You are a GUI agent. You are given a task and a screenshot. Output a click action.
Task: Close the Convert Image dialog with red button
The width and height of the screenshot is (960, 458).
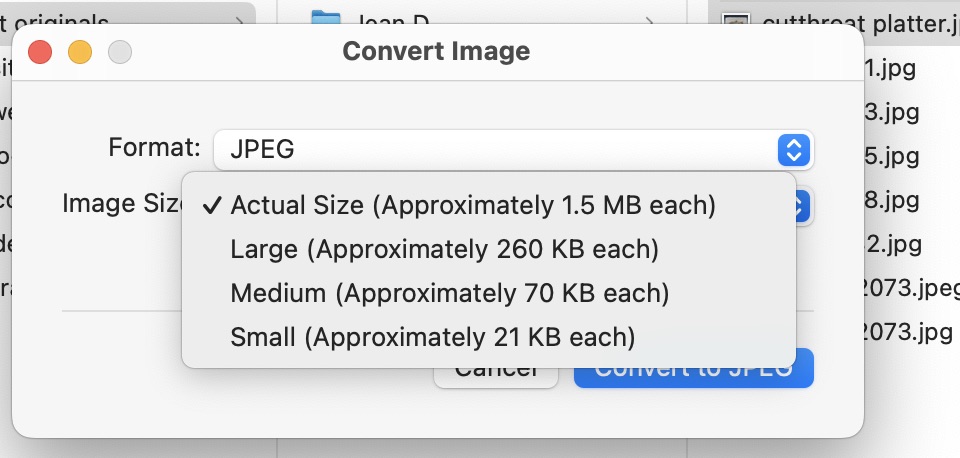40,52
